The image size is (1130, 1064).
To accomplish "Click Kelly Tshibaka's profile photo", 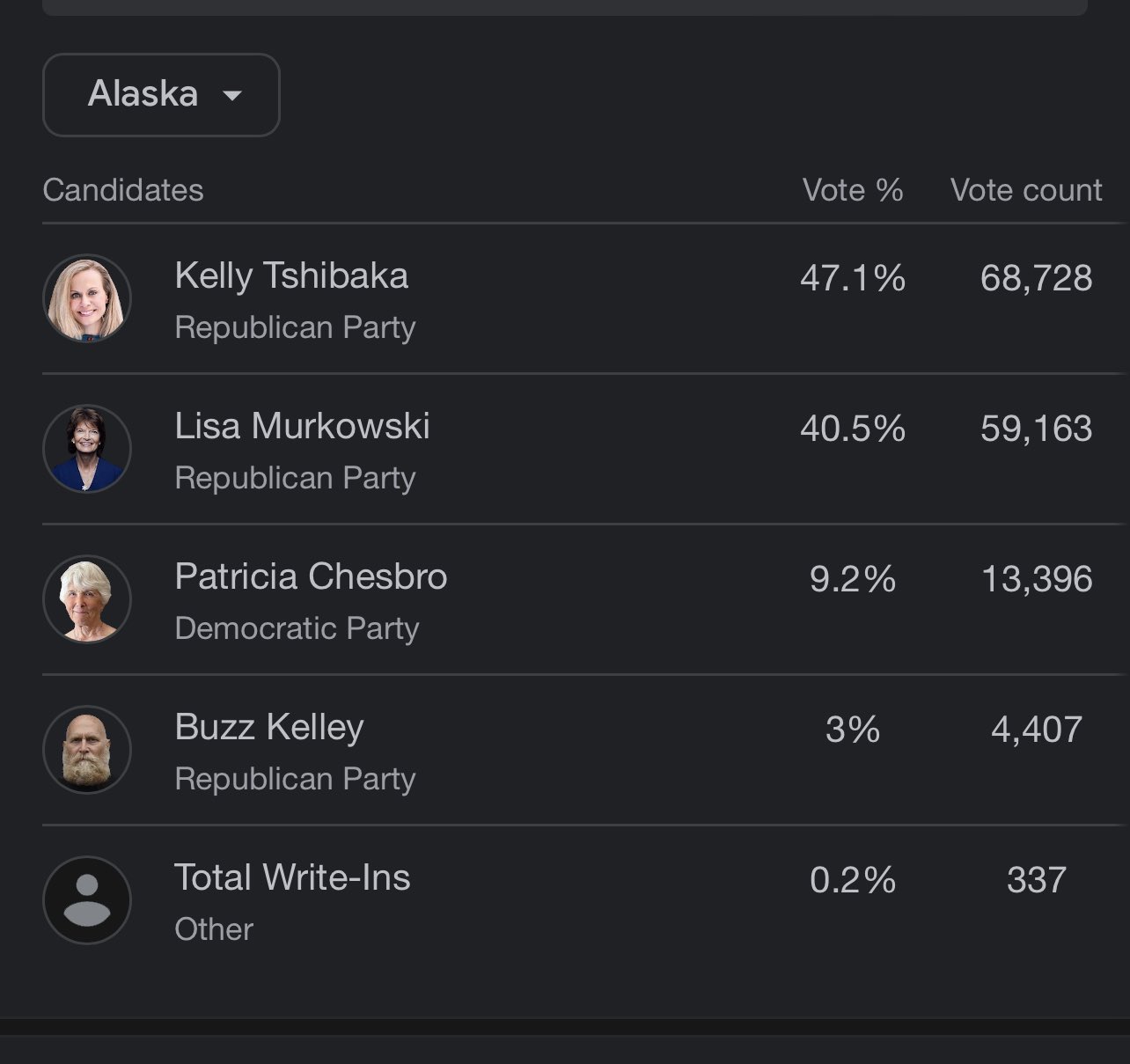I will (87, 298).
